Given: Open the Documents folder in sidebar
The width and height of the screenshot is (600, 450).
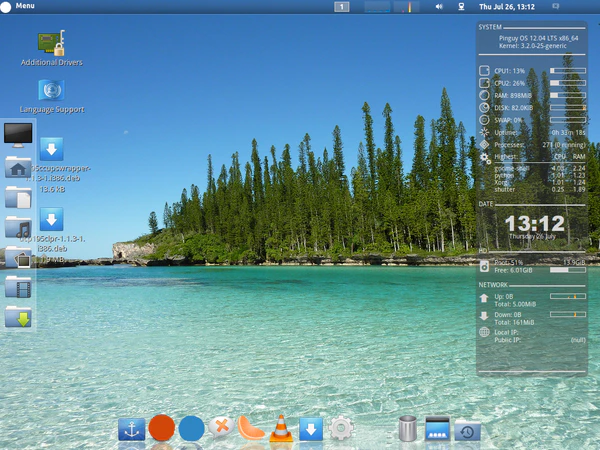Looking at the screenshot, I should pos(18,197).
